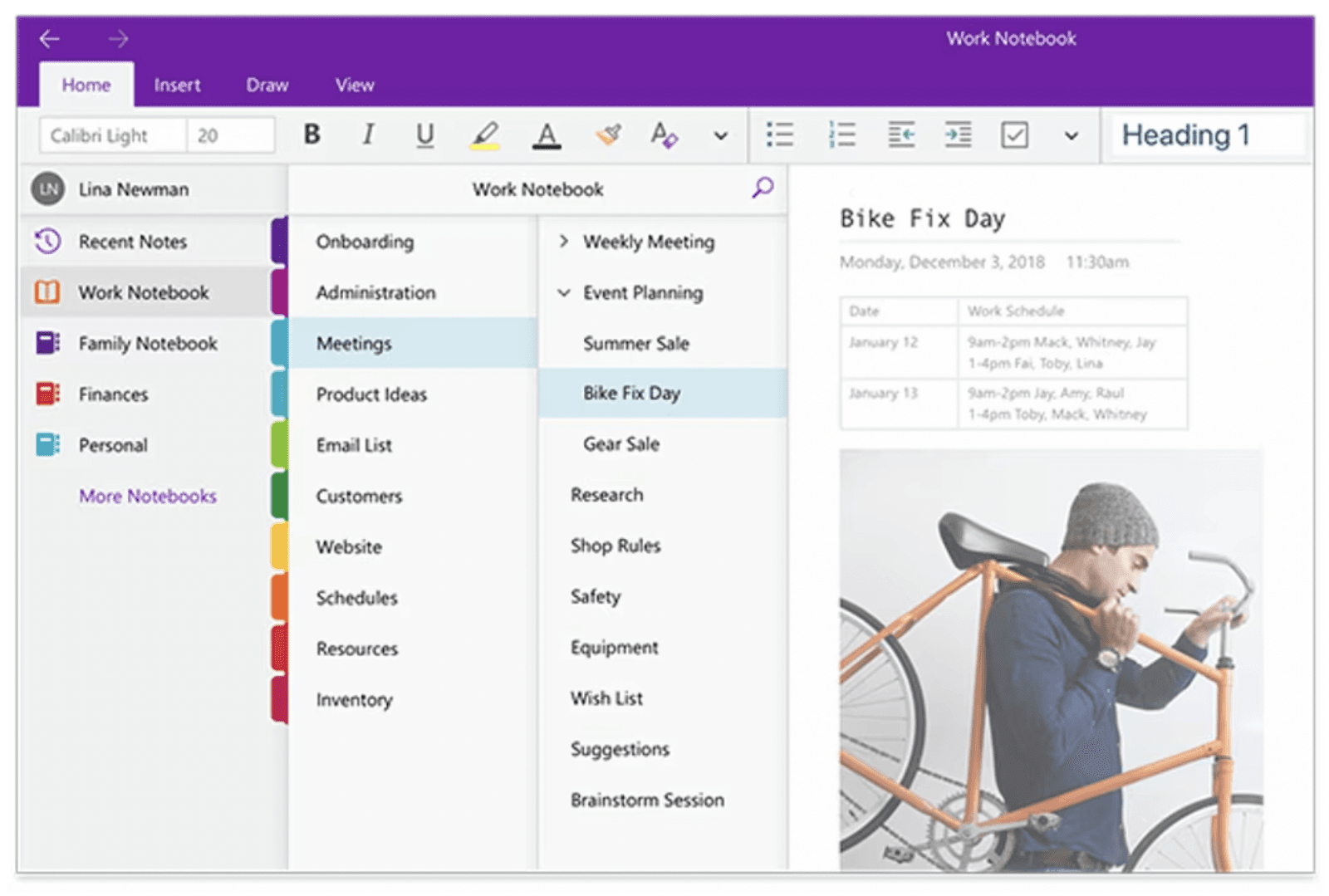Decrease the paragraph indent
1329x896 pixels.
pyautogui.click(x=901, y=135)
